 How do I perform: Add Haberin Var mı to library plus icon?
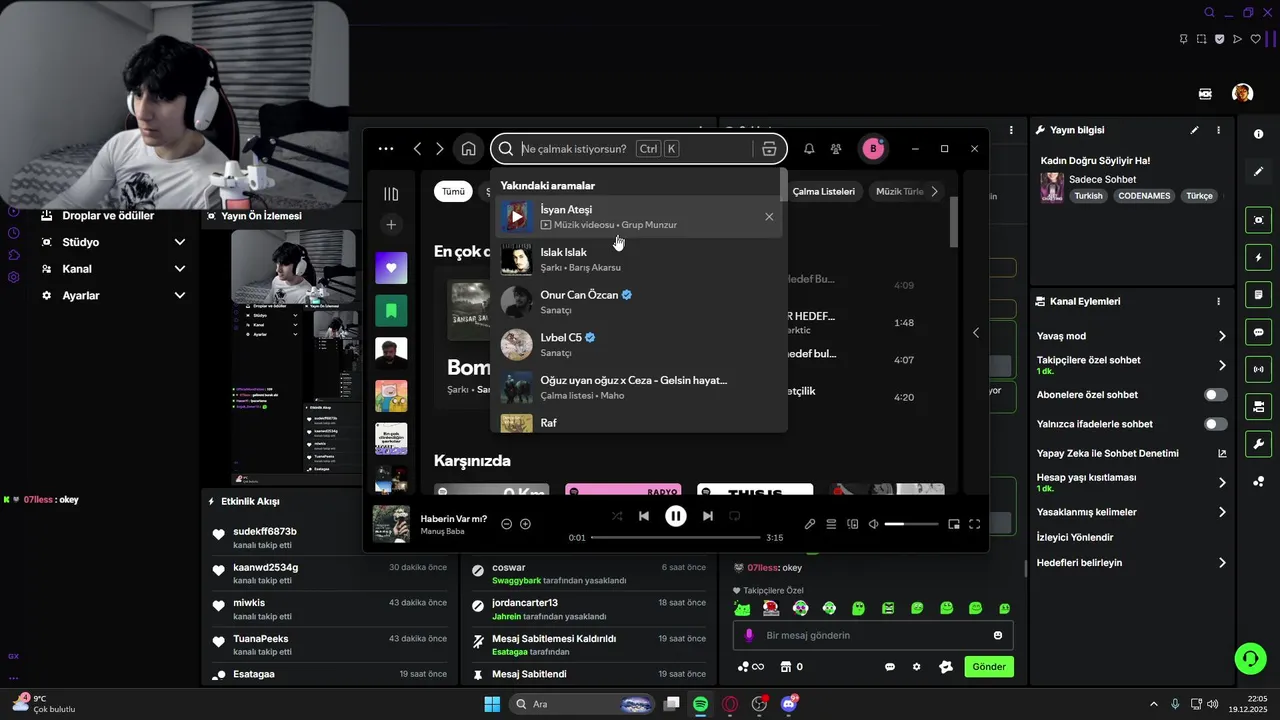[x=525, y=524]
